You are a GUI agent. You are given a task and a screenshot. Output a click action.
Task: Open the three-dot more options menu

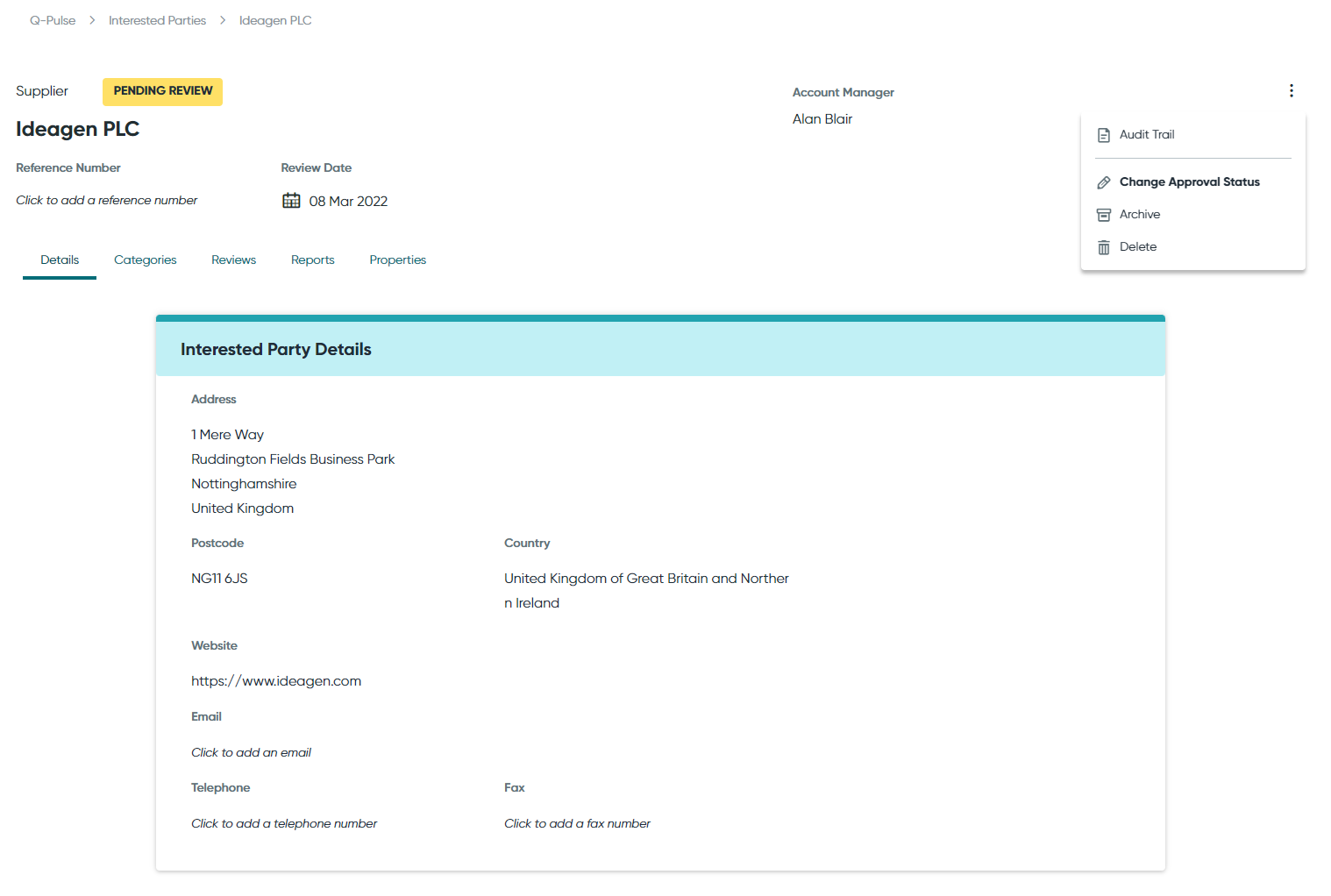point(1292,91)
